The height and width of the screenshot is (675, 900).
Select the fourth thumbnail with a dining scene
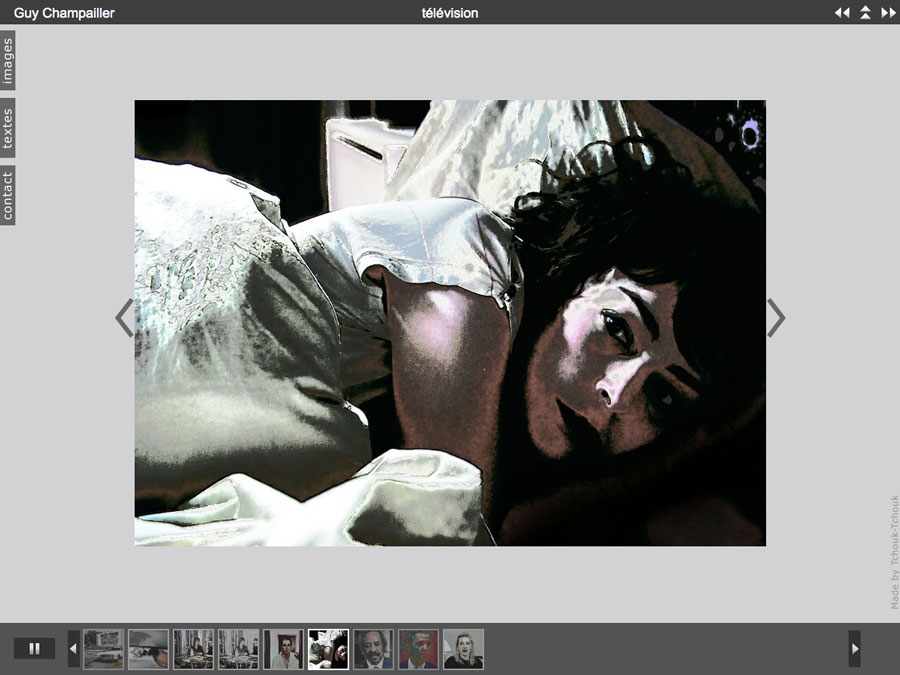point(238,649)
